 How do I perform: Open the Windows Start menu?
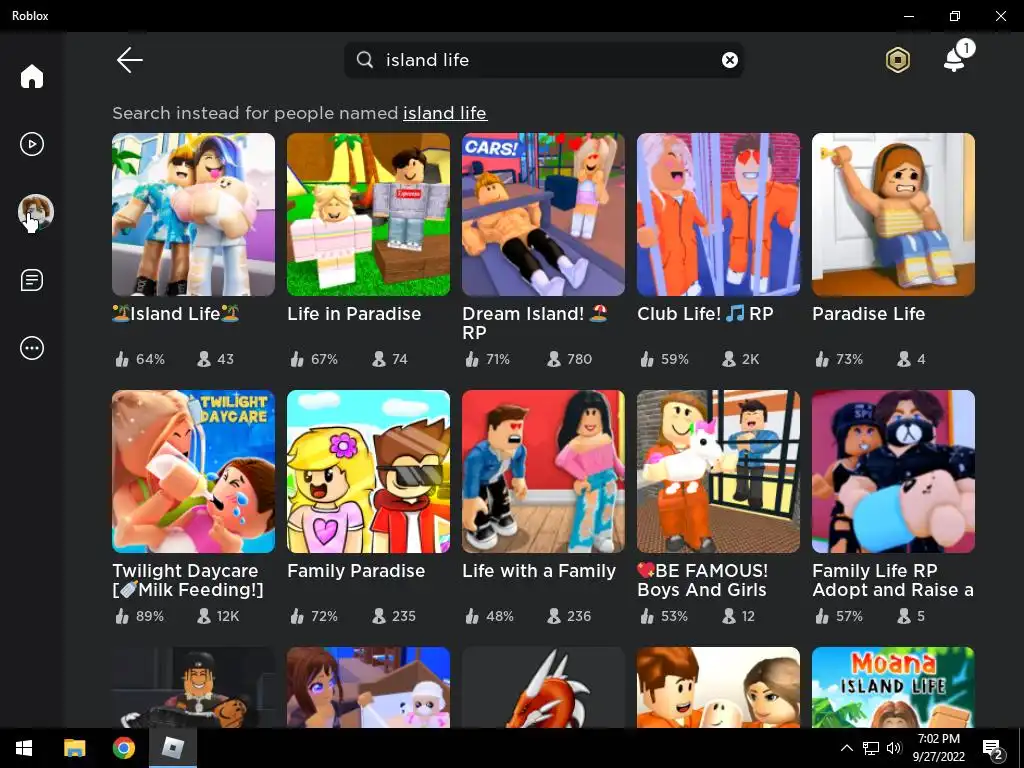tap(24, 748)
